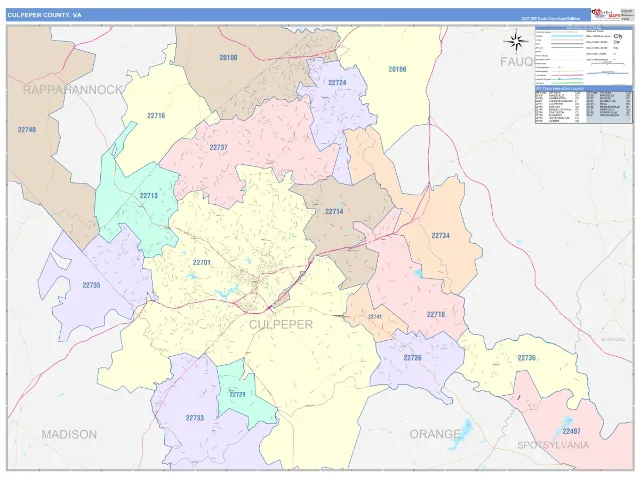This screenshot has width=640, height=480.
Task: Click the RAPPAHANNOCK county label
Action: pos(72,90)
